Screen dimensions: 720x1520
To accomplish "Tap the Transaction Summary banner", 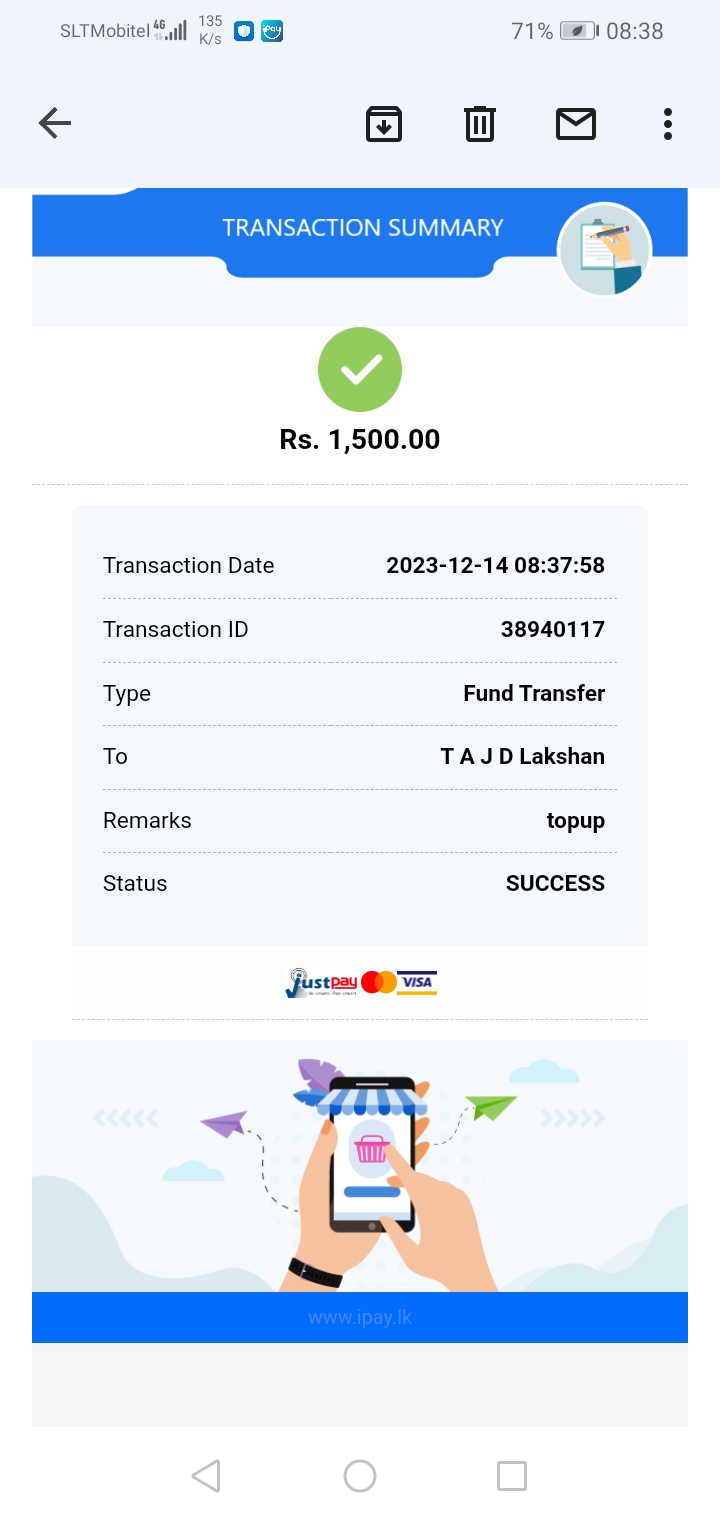I will pyautogui.click(x=362, y=228).
